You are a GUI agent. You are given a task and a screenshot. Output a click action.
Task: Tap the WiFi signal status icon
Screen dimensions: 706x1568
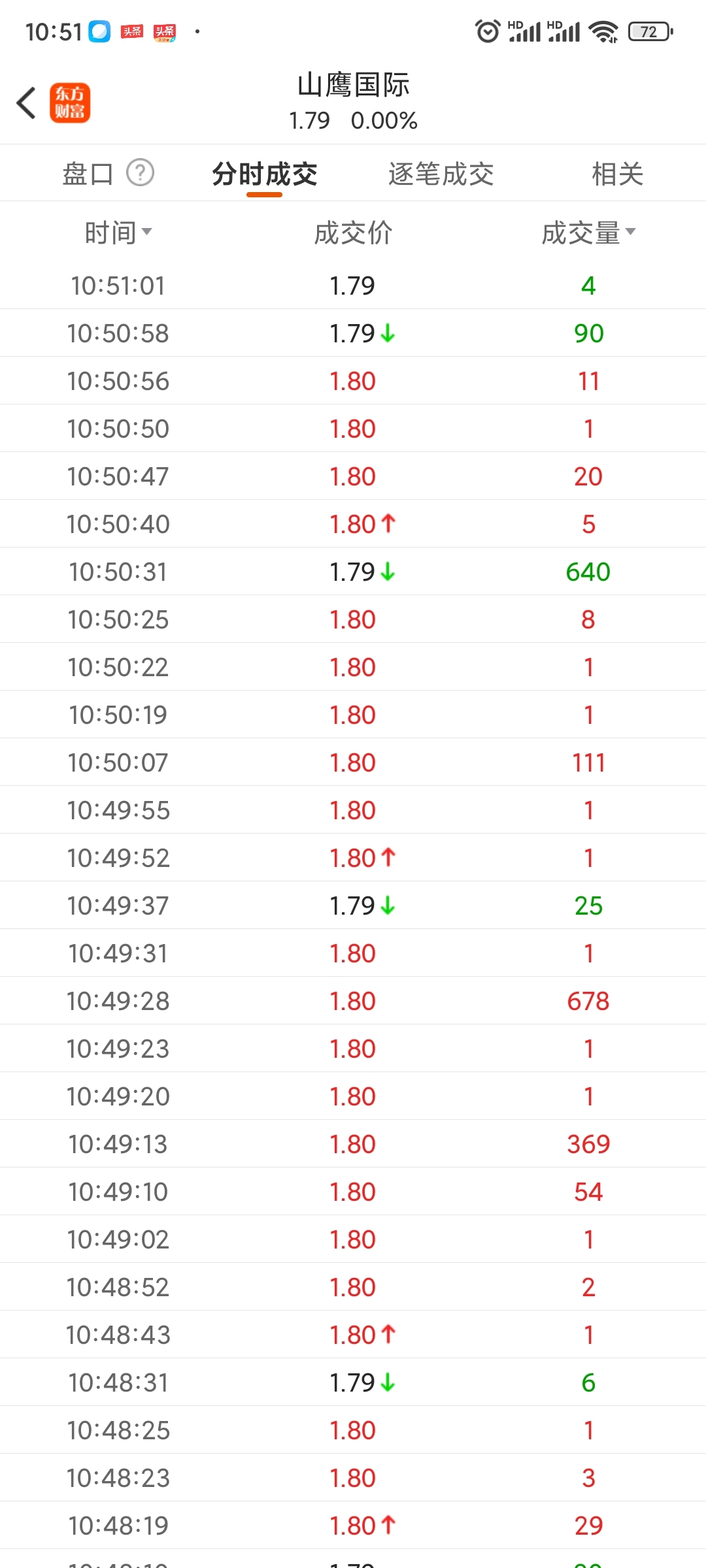[603, 31]
